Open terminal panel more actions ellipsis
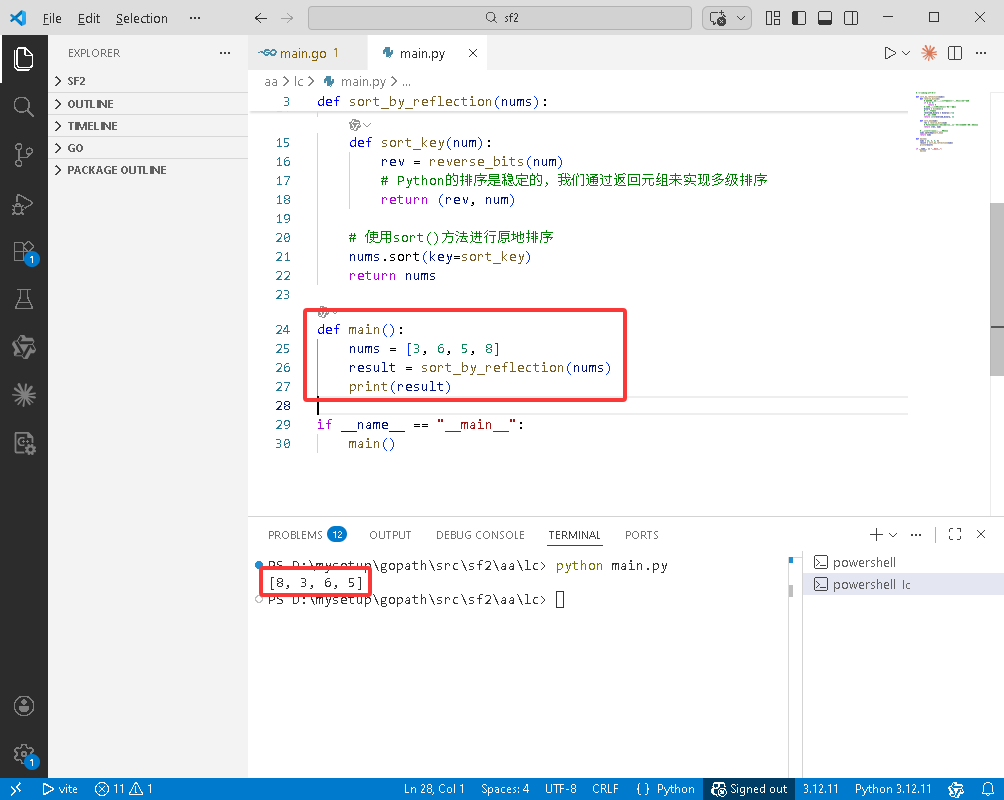 916,534
